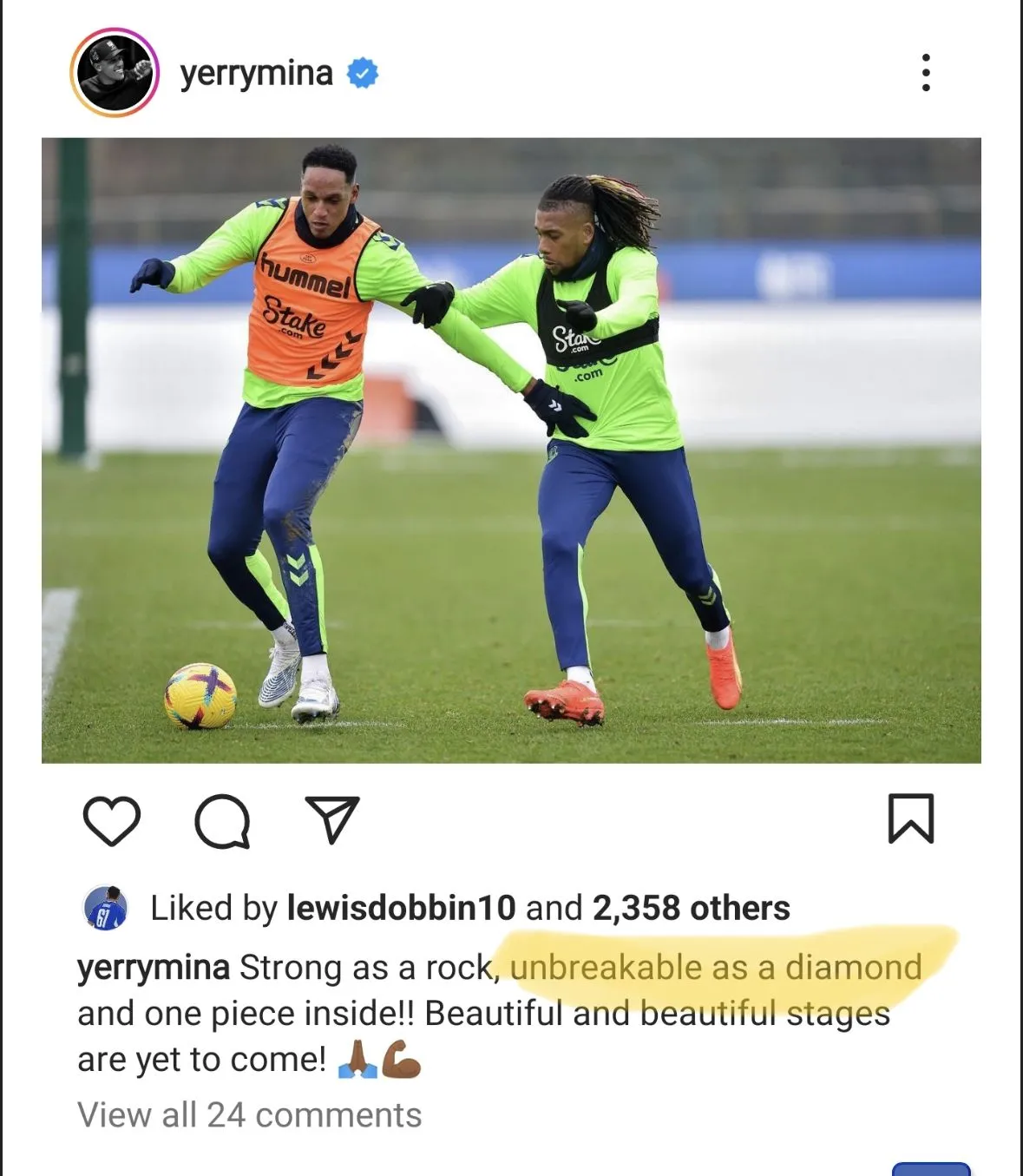Image resolution: width=1023 pixels, height=1176 pixels.
Task: Tap the soccer ball in the photo
Action: click(200, 696)
